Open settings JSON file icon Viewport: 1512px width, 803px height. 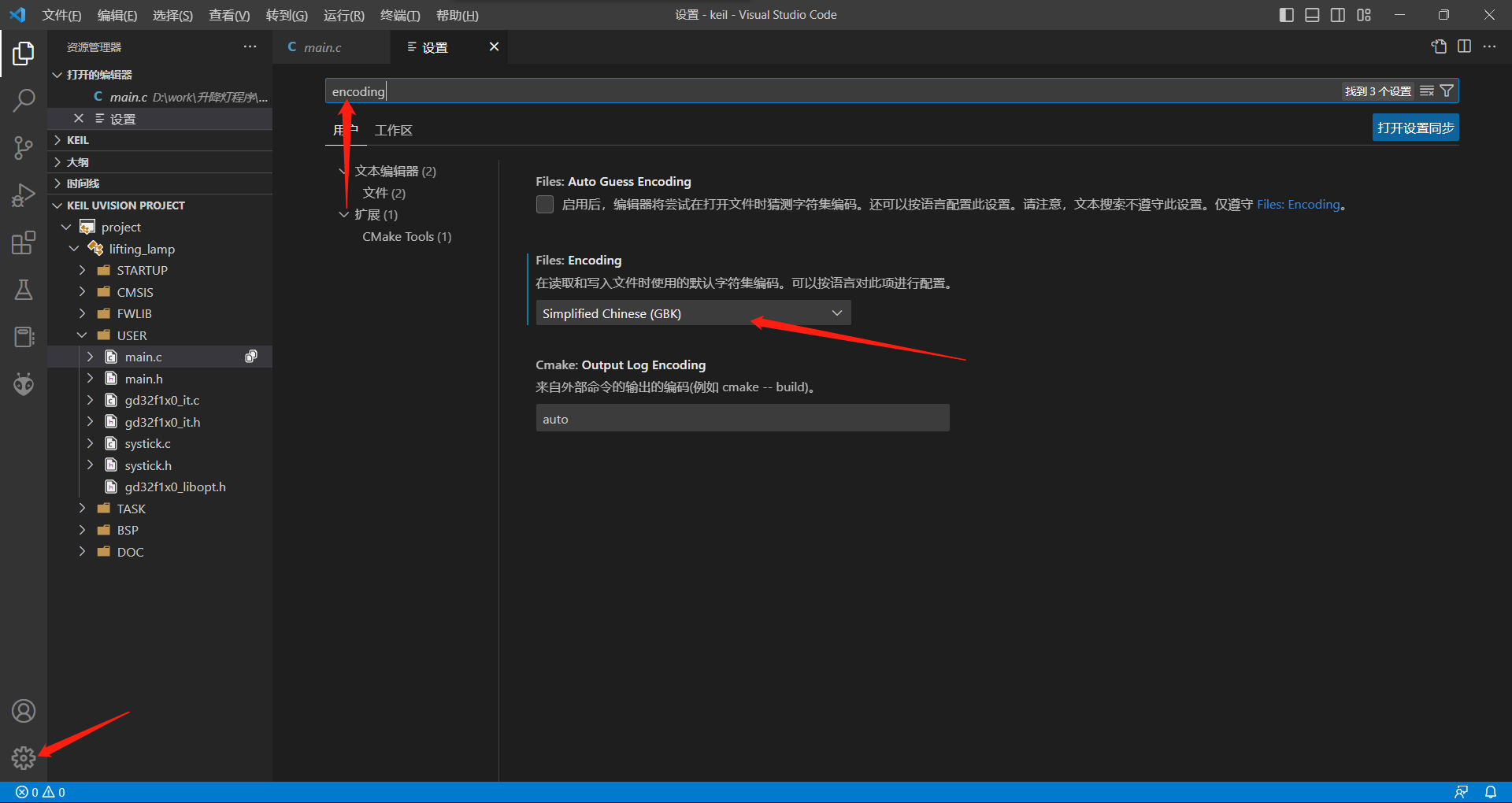pos(1439,46)
